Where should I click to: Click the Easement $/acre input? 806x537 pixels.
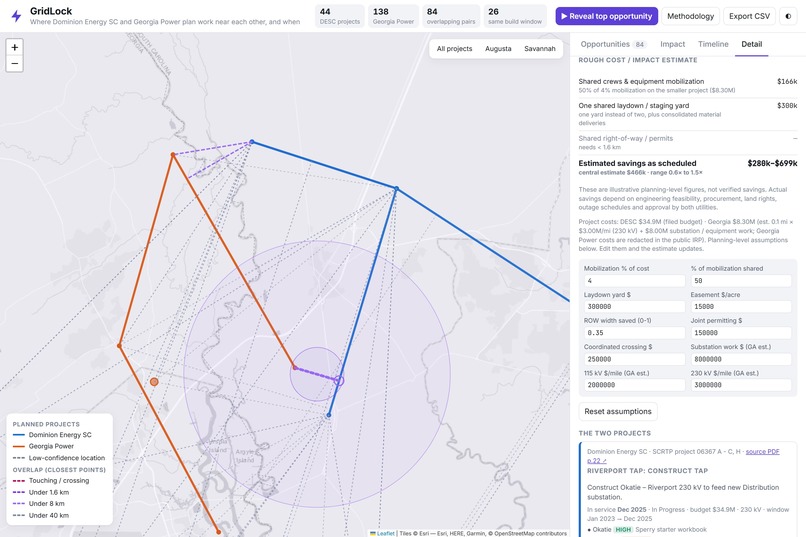pyautogui.click(x=741, y=306)
